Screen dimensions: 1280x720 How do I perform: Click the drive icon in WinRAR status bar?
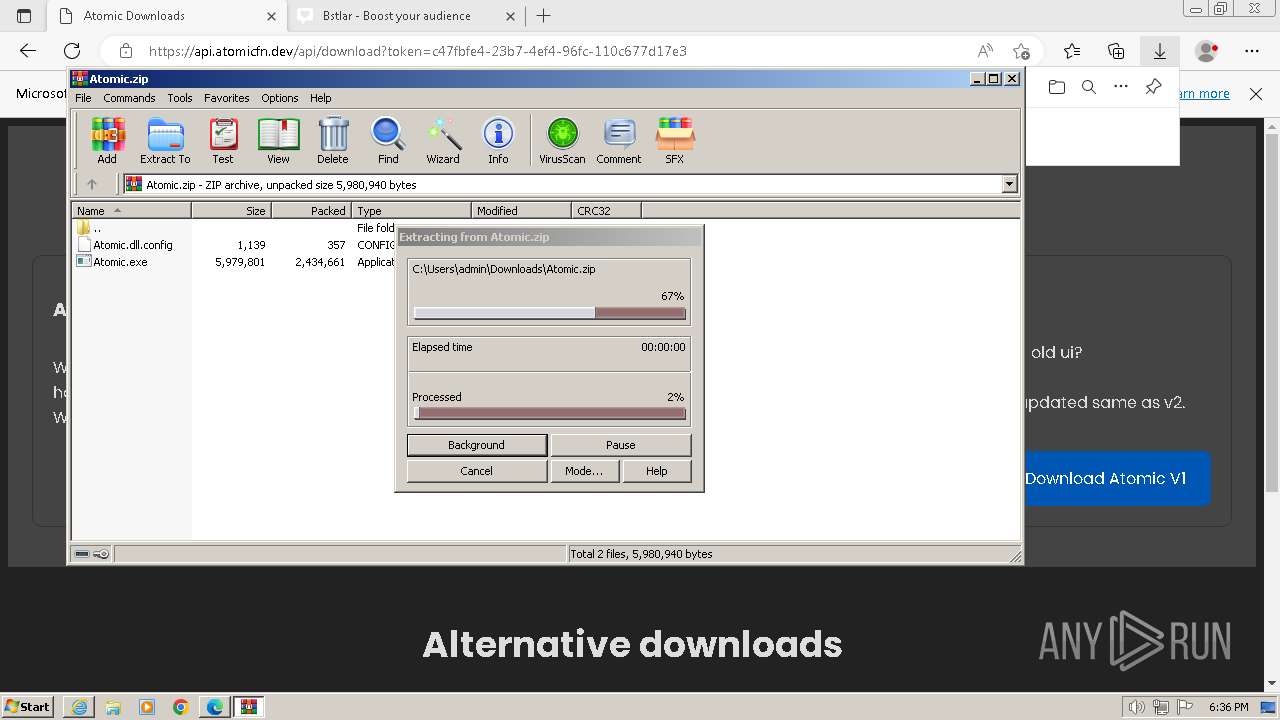pyautogui.click(x=82, y=554)
